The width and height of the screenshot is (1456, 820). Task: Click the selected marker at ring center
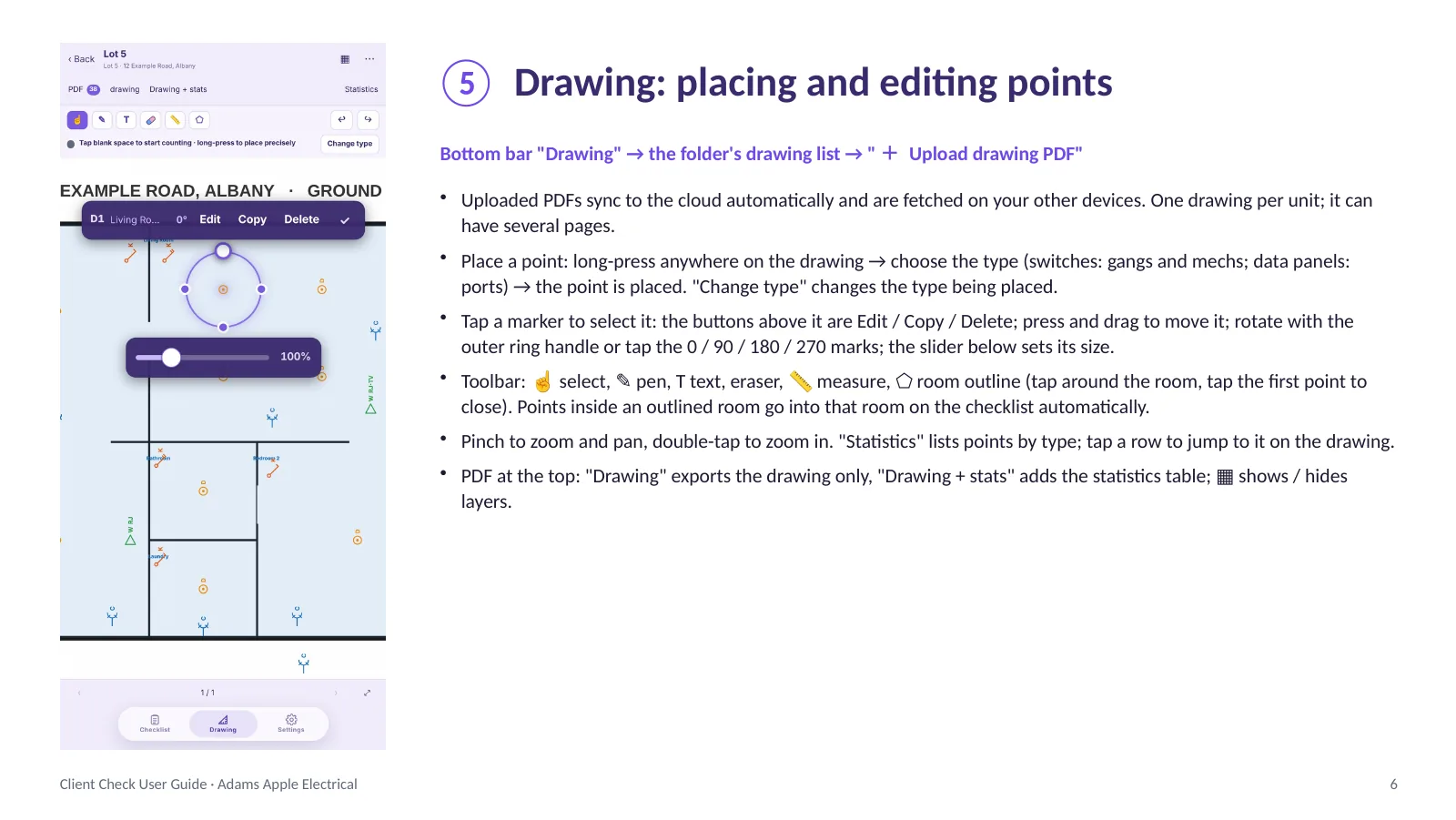[x=223, y=289]
